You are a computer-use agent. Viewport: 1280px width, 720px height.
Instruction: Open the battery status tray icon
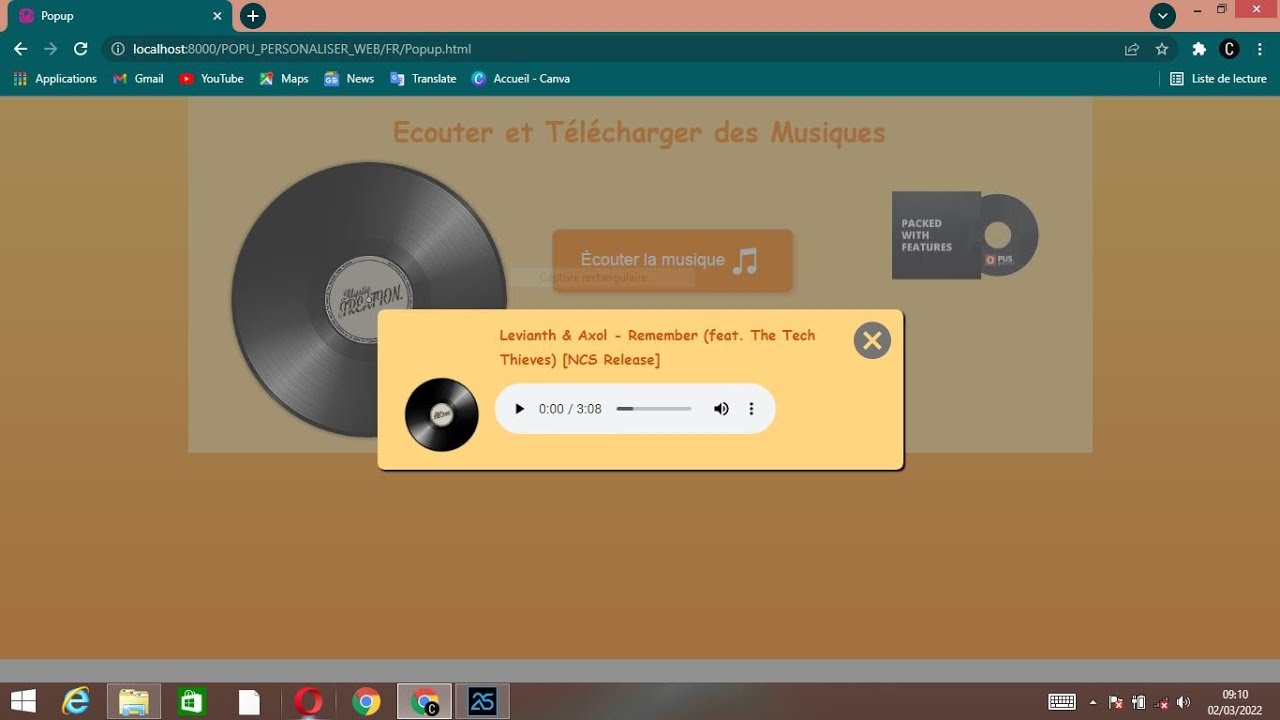coord(1139,702)
